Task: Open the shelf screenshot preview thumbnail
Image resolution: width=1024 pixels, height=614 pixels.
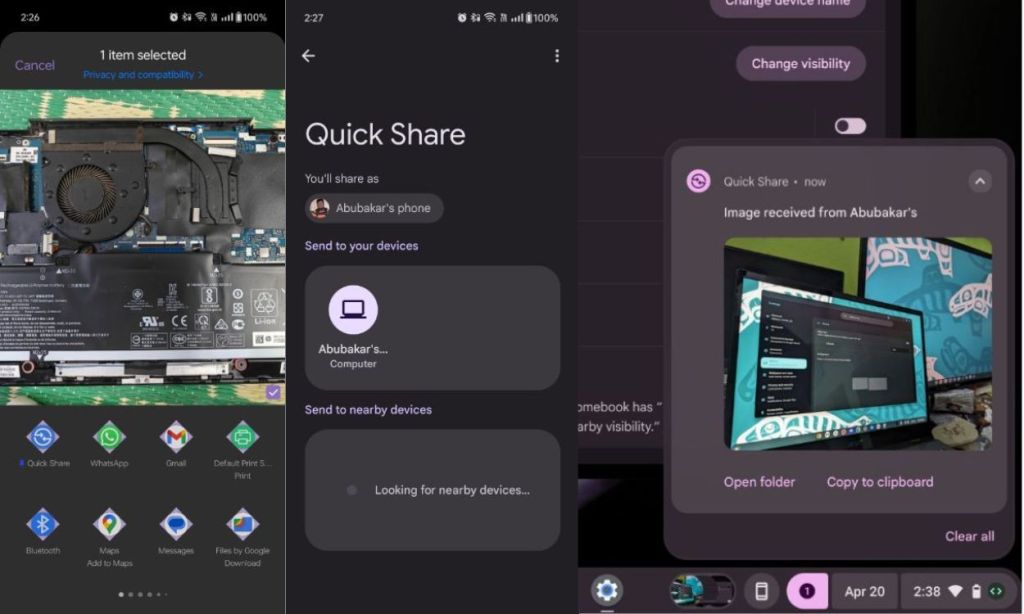Action: pos(702,590)
